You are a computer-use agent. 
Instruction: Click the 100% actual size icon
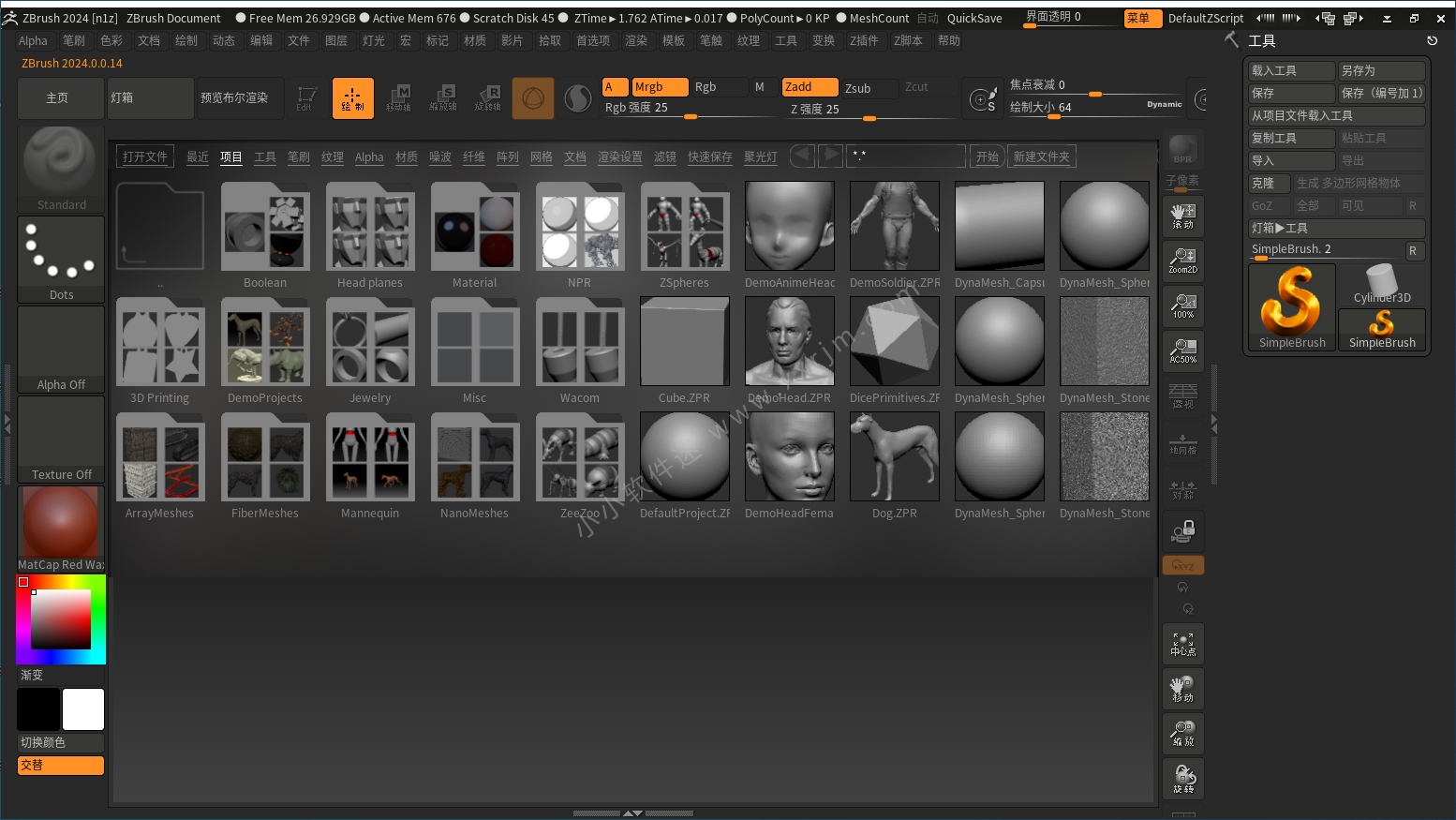coord(1182,306)
